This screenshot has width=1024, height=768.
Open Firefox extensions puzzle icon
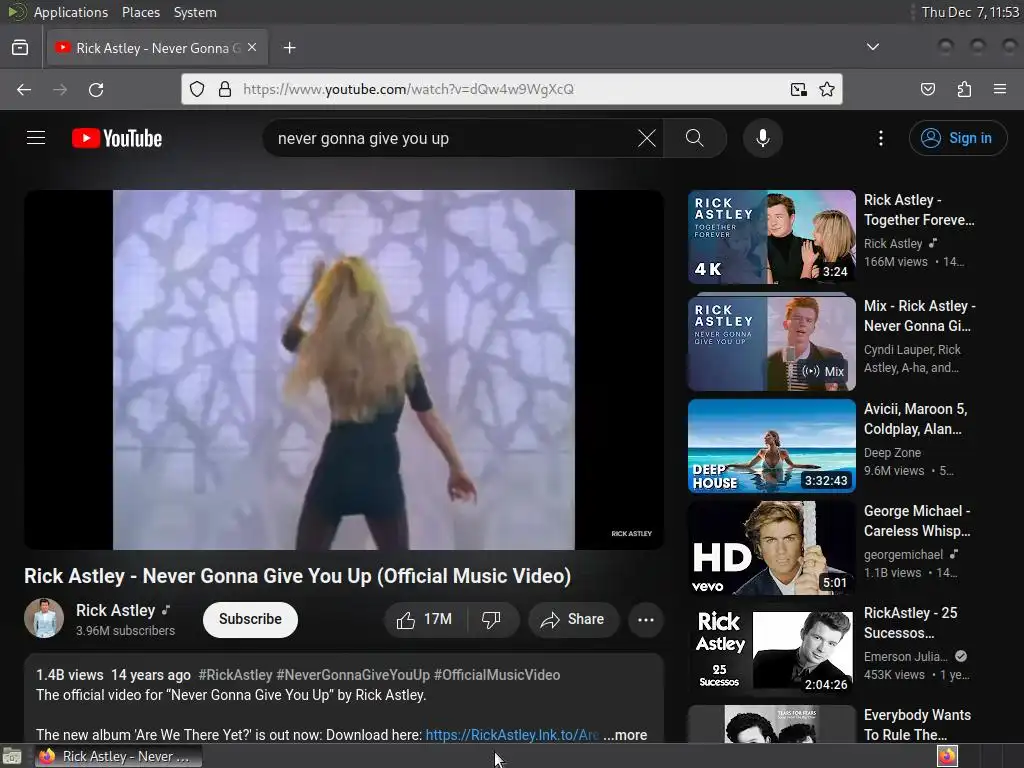pos(964,89)
